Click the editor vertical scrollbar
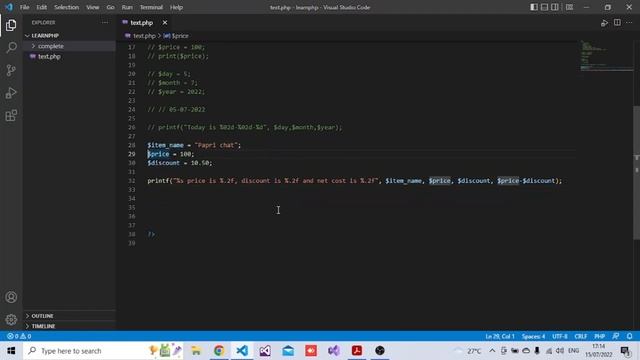This screenshot has height=360, width=640. pyautogui.click(x=636, y=173)
